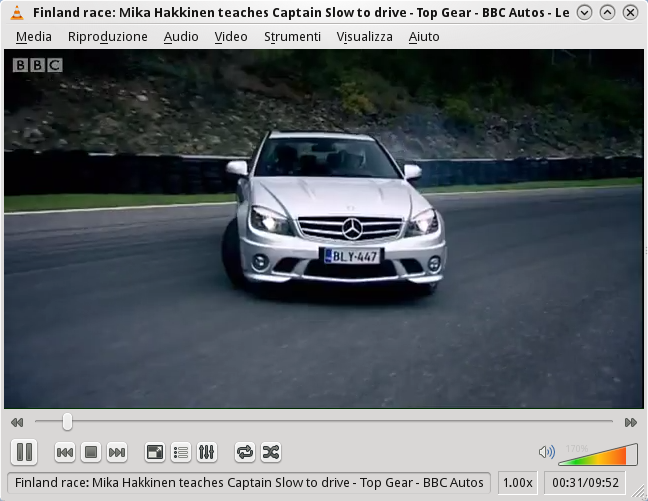
Task: Jump backward with rewind arrows
Action: (17, 422)
